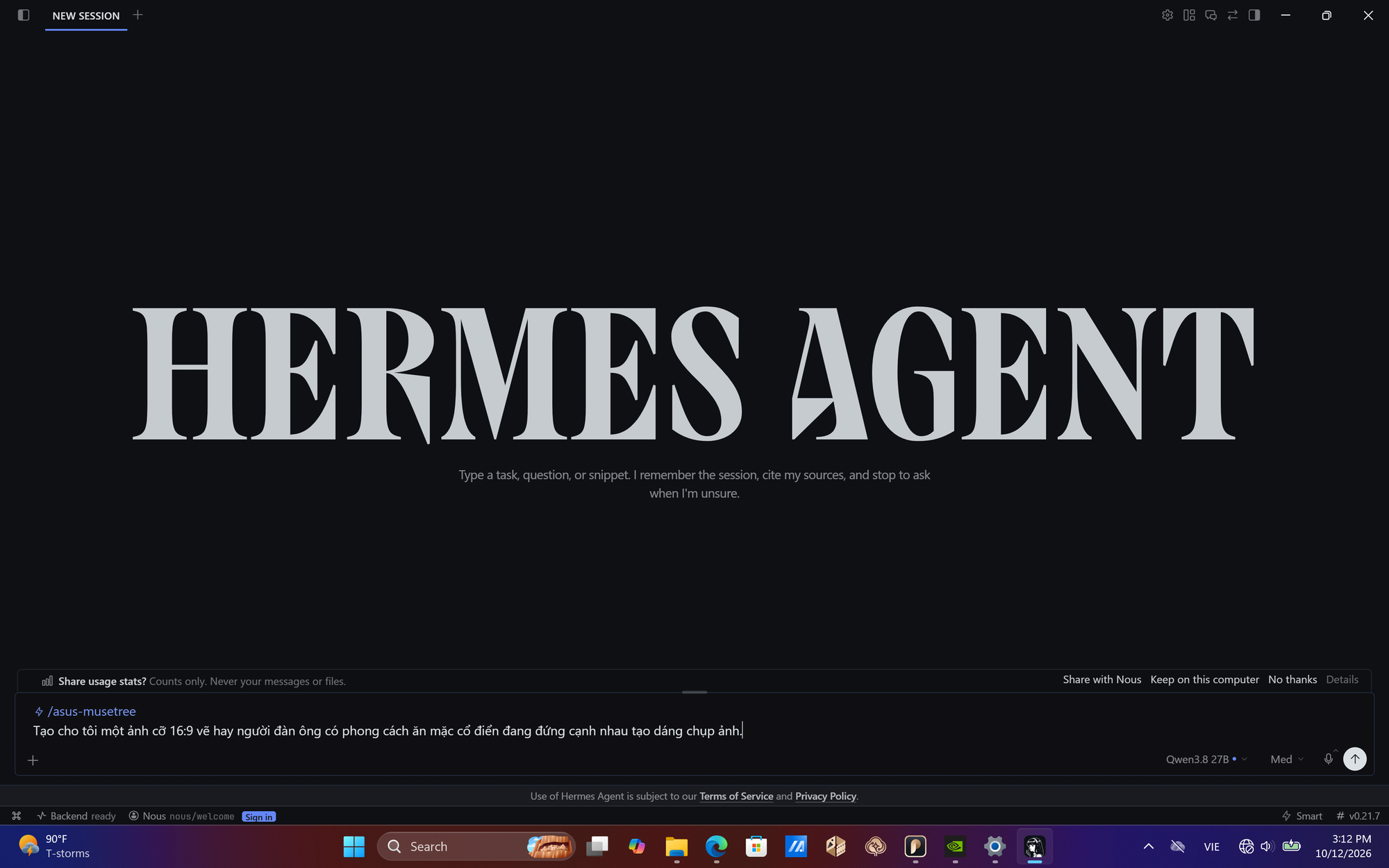Toggle the right sidebar panel icon
Screen dimensions: 1389x868
1254,15
